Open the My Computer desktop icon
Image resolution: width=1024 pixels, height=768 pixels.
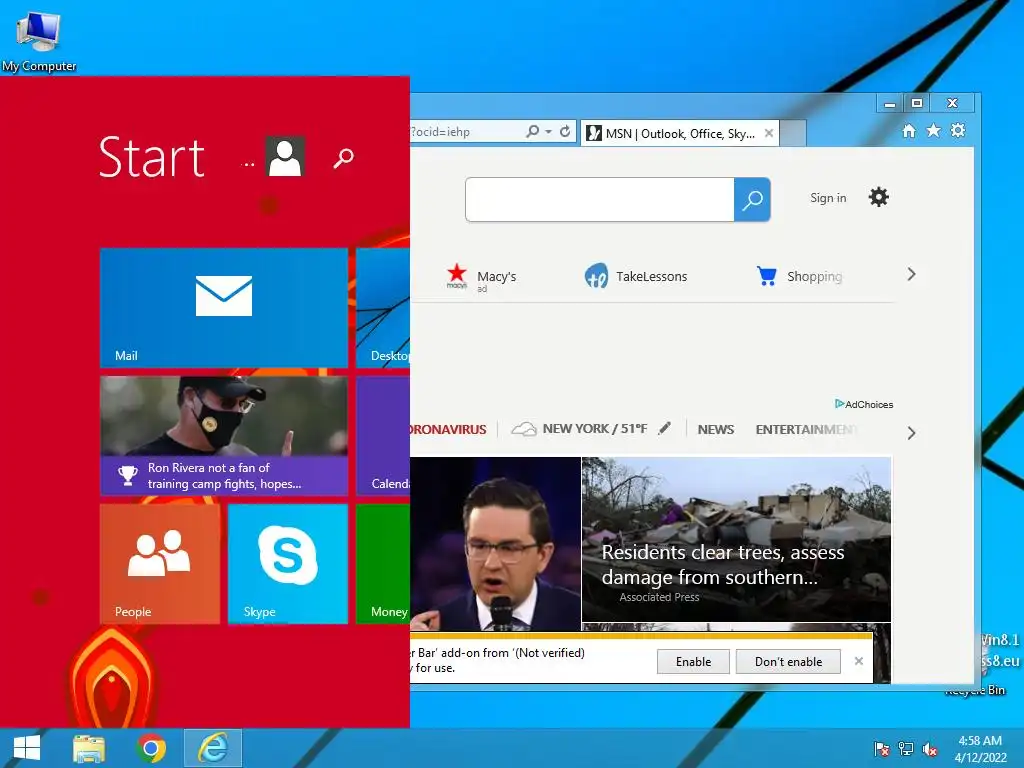click(x=39, y=41)
